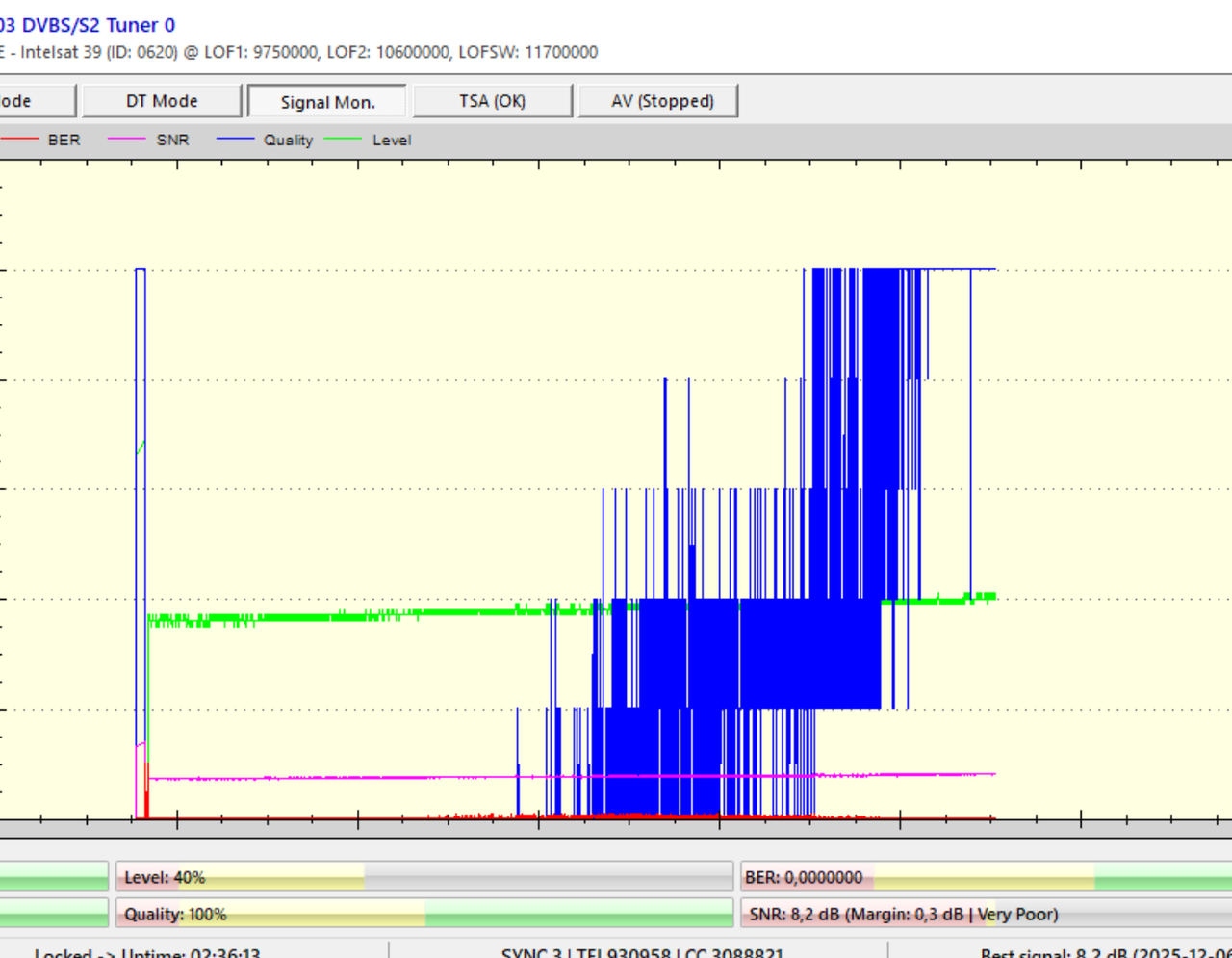Click the Level legend entry
Viewport: 1232px width, 958px height.
pyautogui.click(x=392, y=140)
